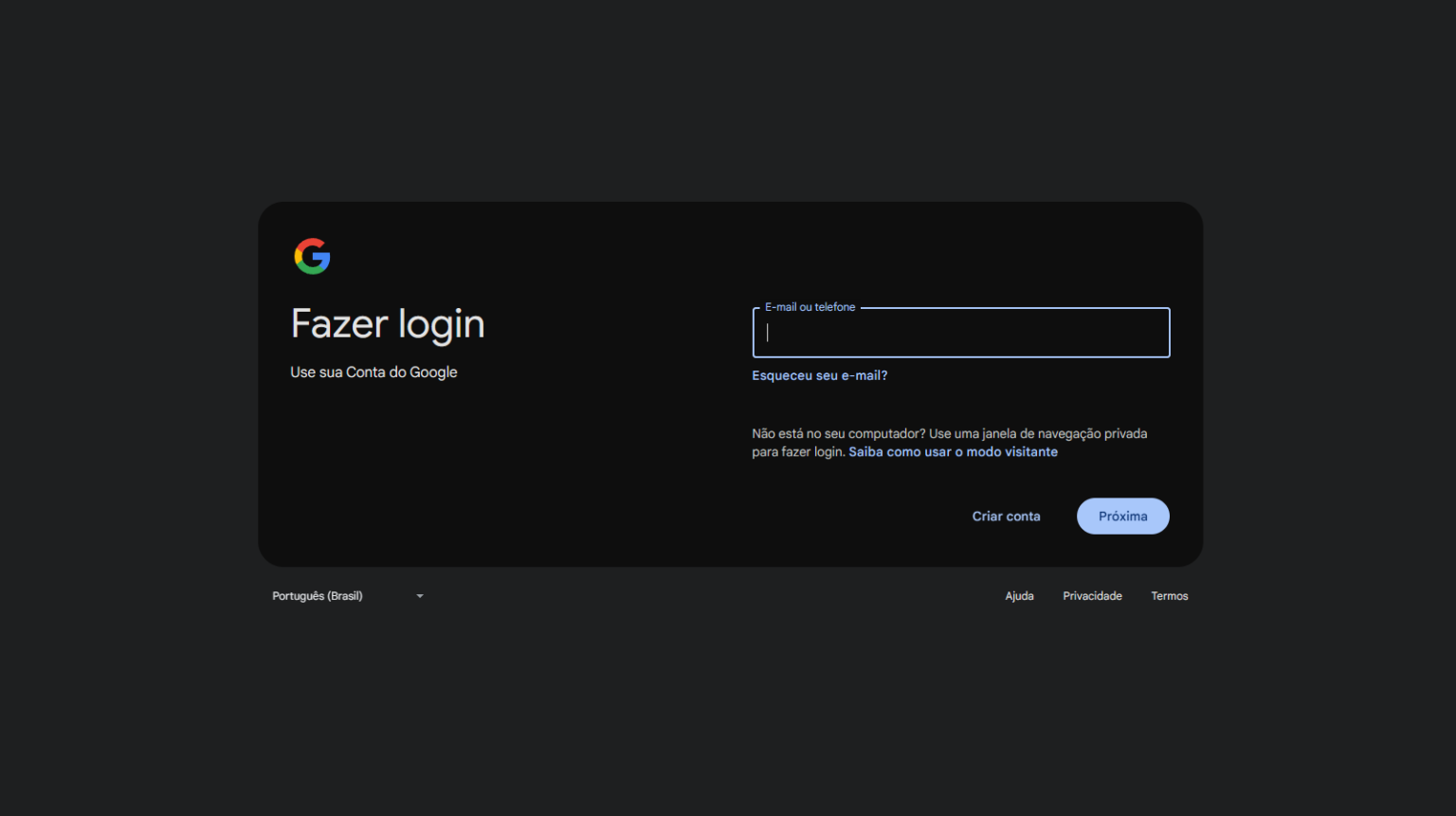Screen dimensions: 1456x816
Task: Follow 'Saiba como usar o modo visitante'
Action: coord(953,452)
